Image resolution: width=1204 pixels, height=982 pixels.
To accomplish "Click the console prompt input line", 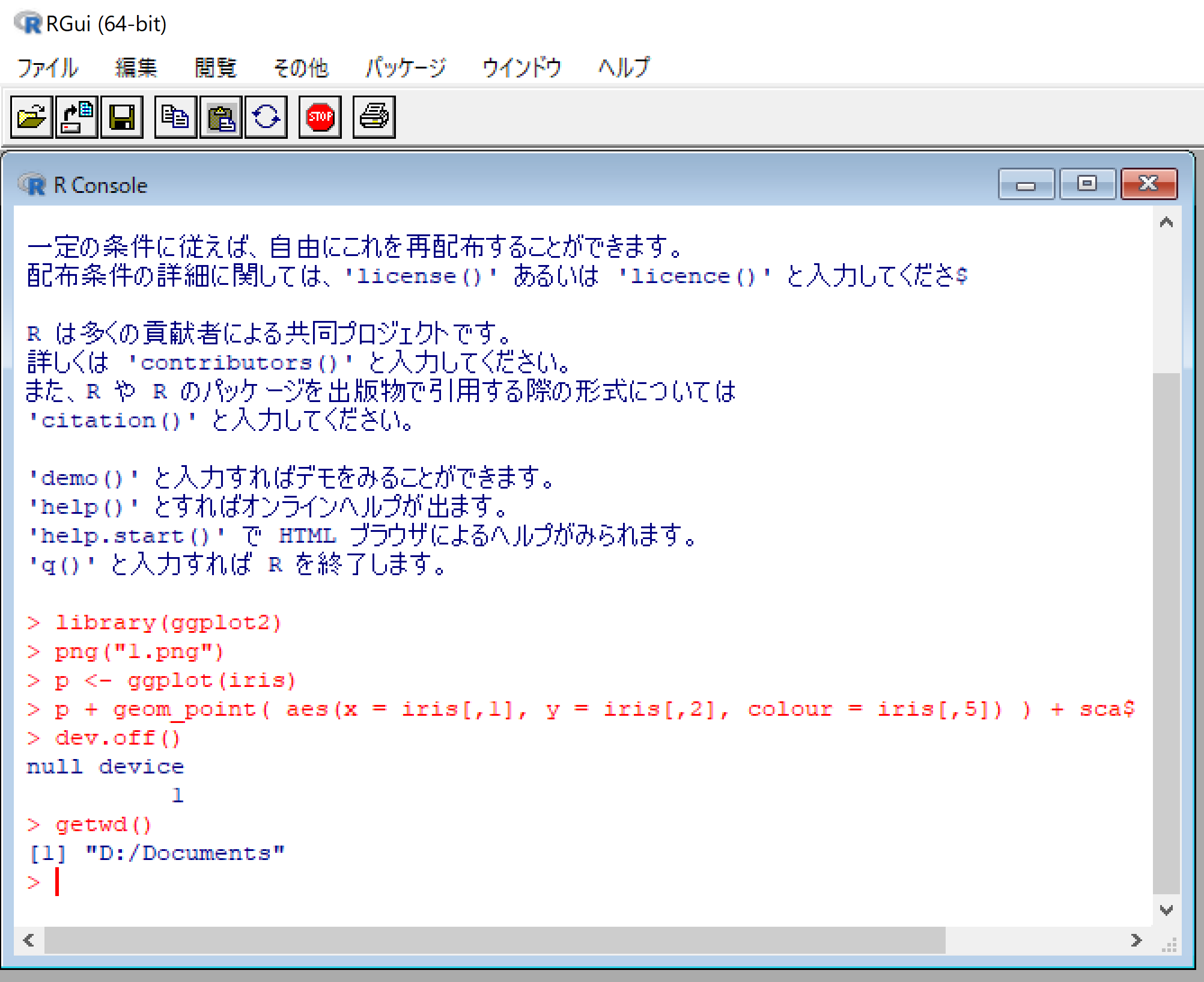I will 583,882.
